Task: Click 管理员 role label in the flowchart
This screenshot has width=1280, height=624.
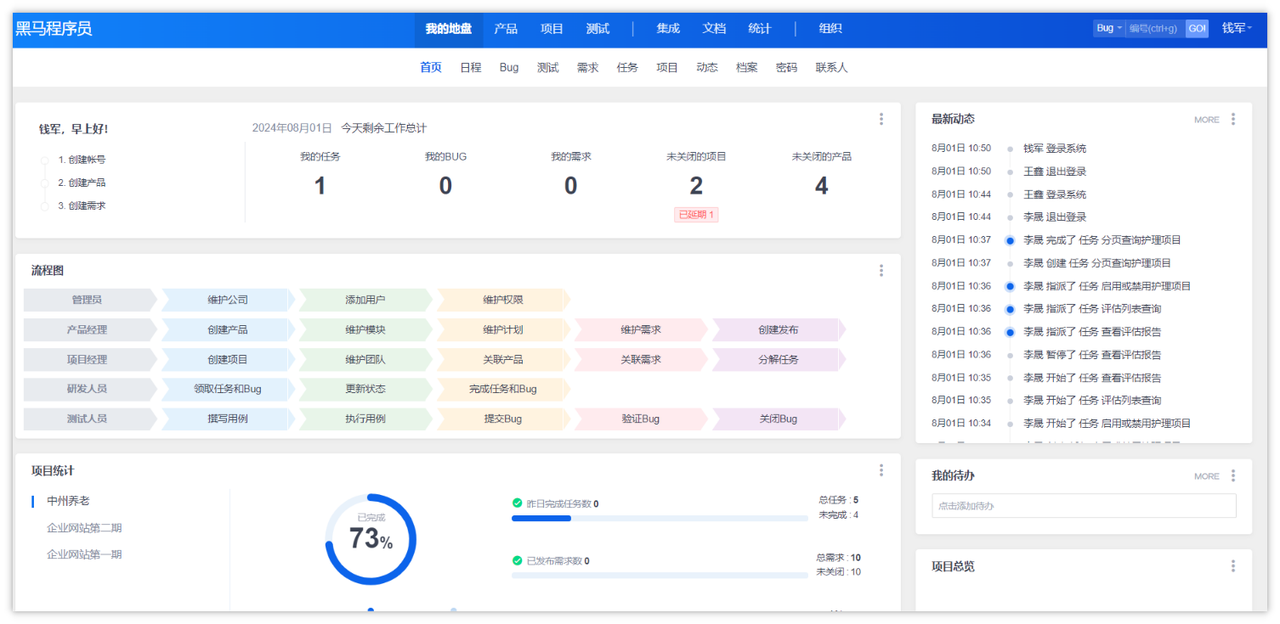Action: 86,300
